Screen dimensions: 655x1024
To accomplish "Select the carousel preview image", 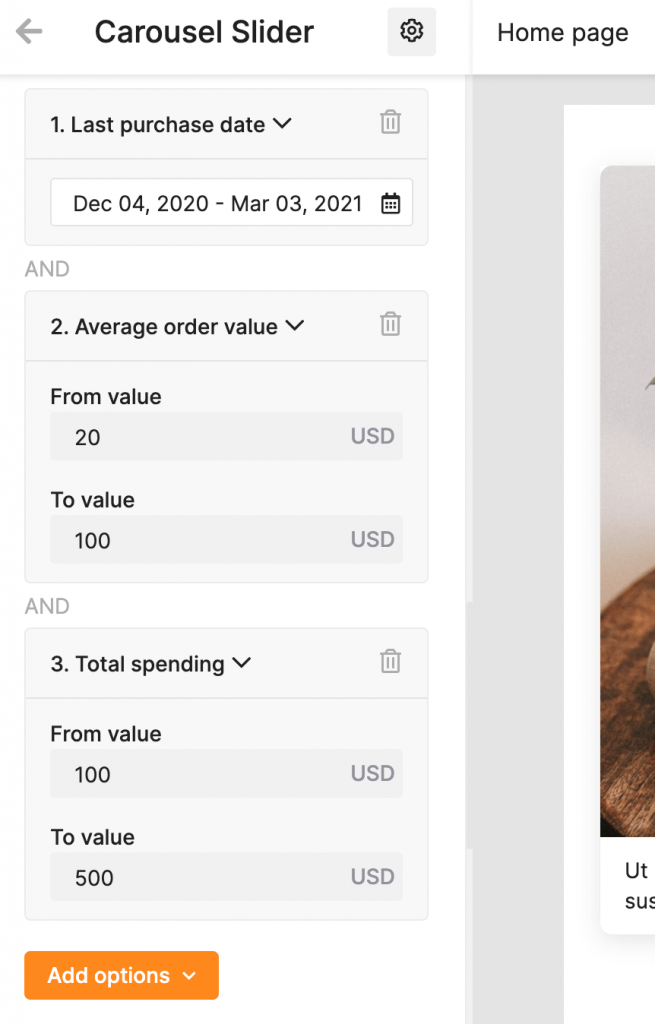I will tap(628, 501).
